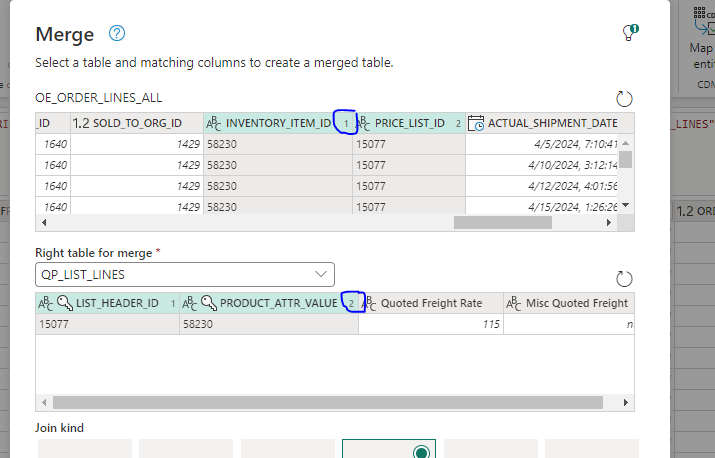The width and height of the screenshot is (715, 458).
Task: Select the Quoted Freight Rate column header
Action: (x=431, y=303)
